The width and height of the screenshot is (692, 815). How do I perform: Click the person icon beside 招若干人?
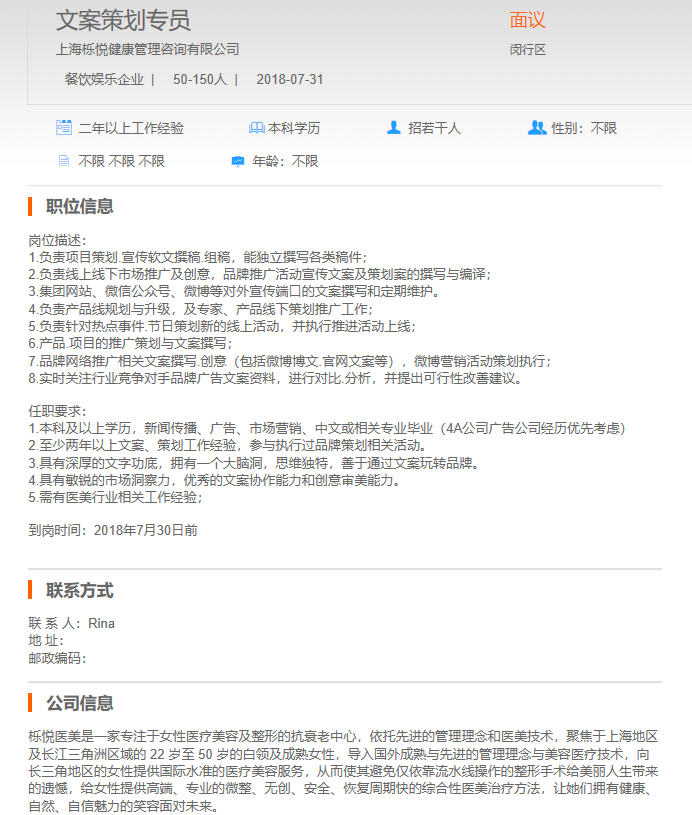coord(394,128)
